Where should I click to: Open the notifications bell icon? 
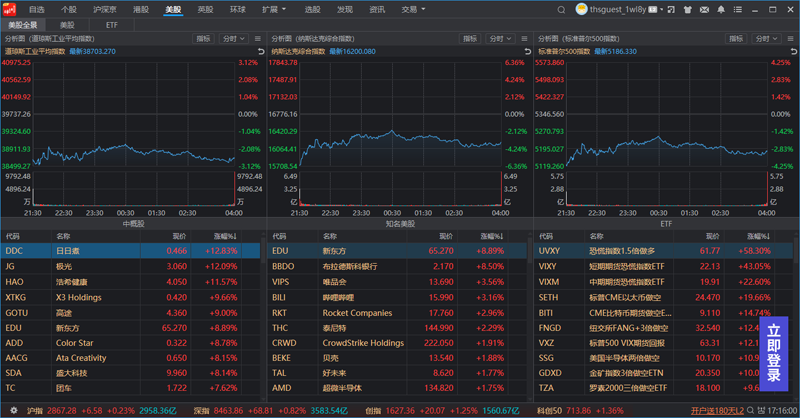[x=721, y=10]
